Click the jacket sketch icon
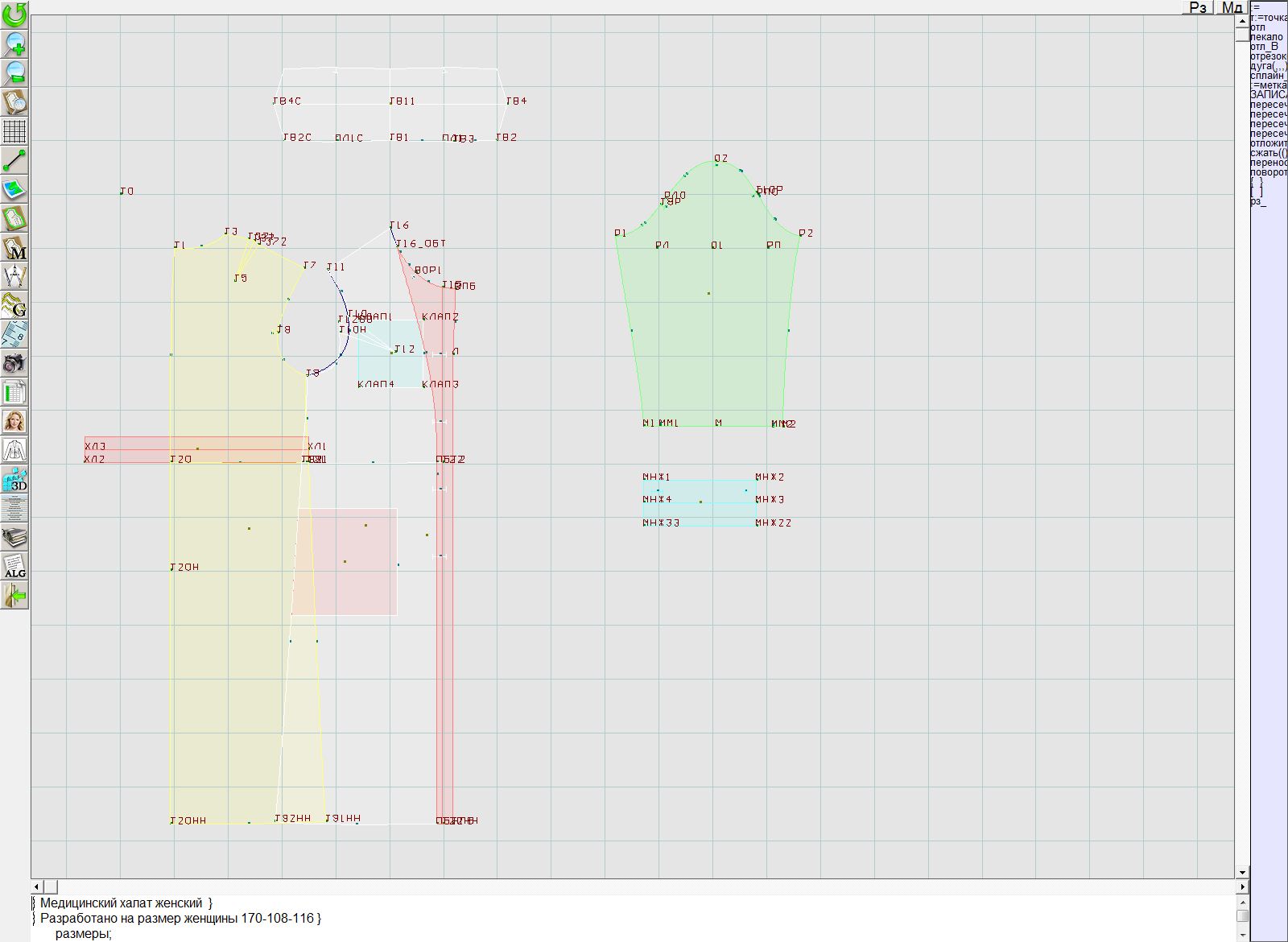Viewport: 1288px width, 942px height. (x=14, y=450)
